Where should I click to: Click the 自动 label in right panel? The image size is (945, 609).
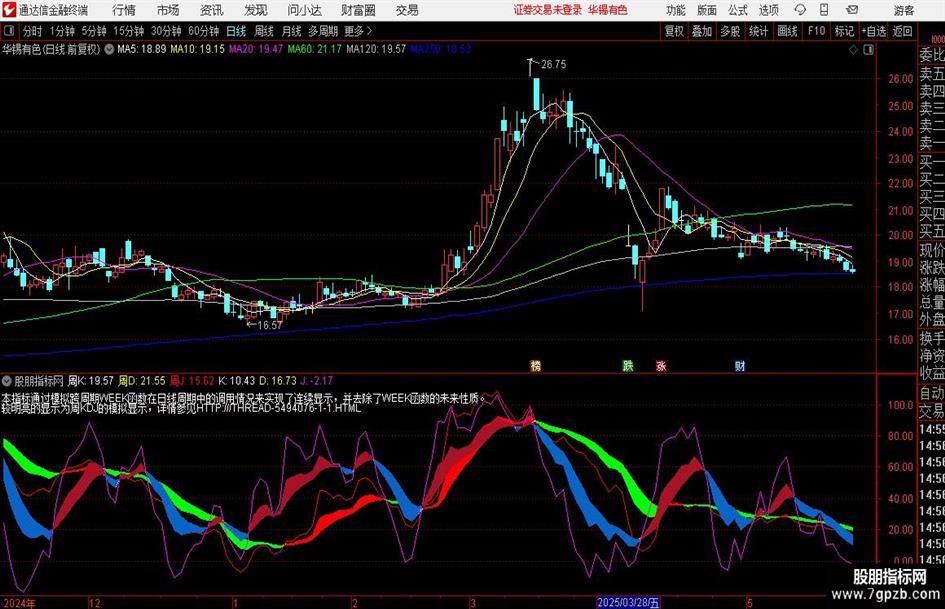pos(932,393)
